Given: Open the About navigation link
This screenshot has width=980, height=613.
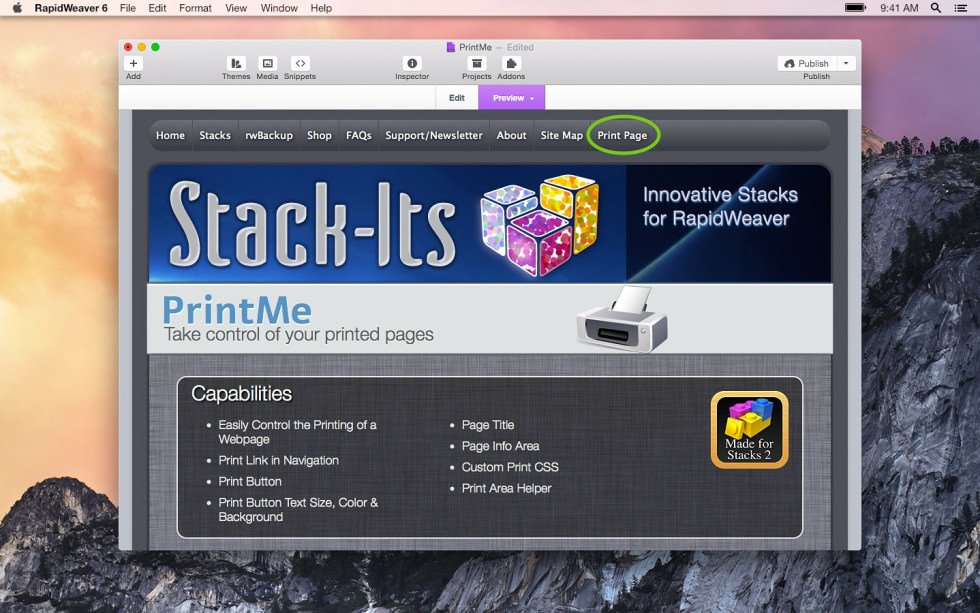Looking at the screenshot, I should point(511,135).
